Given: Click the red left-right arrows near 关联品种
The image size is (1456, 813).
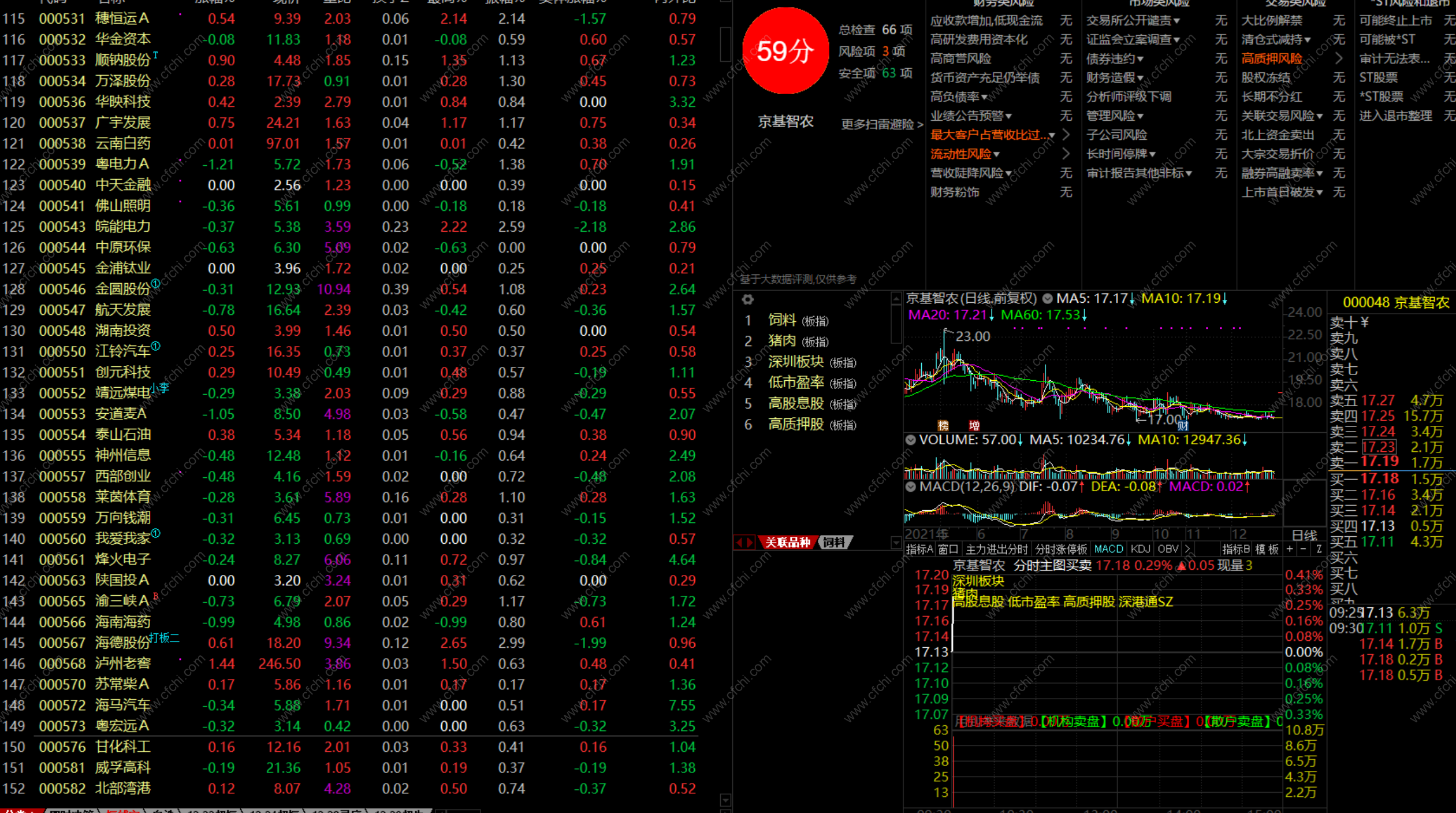Looking at the screenshot, I should click(x=744, y=542).
